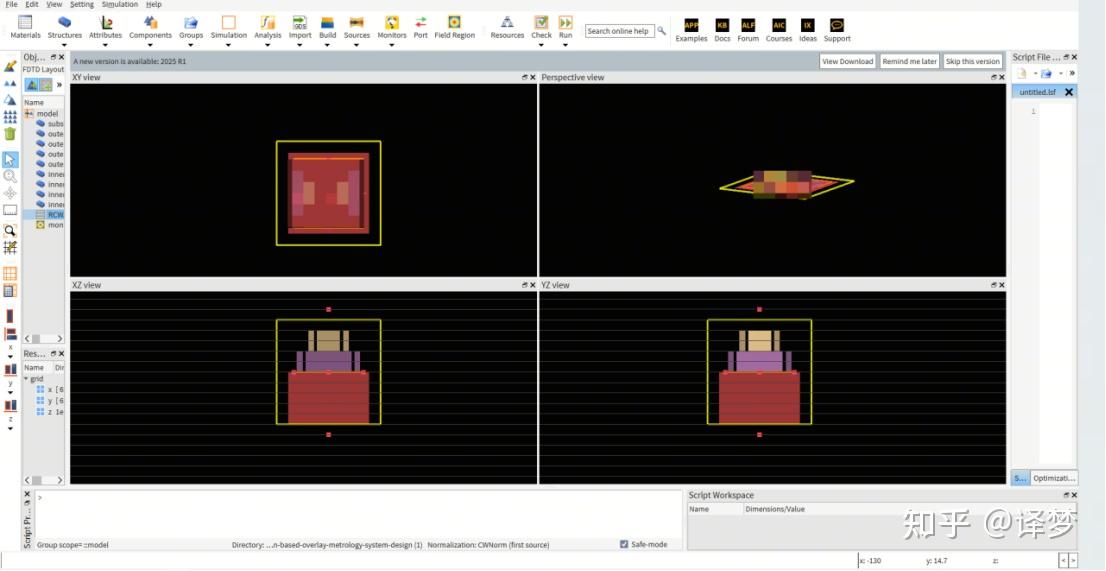Click the Simulation region icon
The width and height of the screenshot is (1106, 571).
[x=229, y=23]
